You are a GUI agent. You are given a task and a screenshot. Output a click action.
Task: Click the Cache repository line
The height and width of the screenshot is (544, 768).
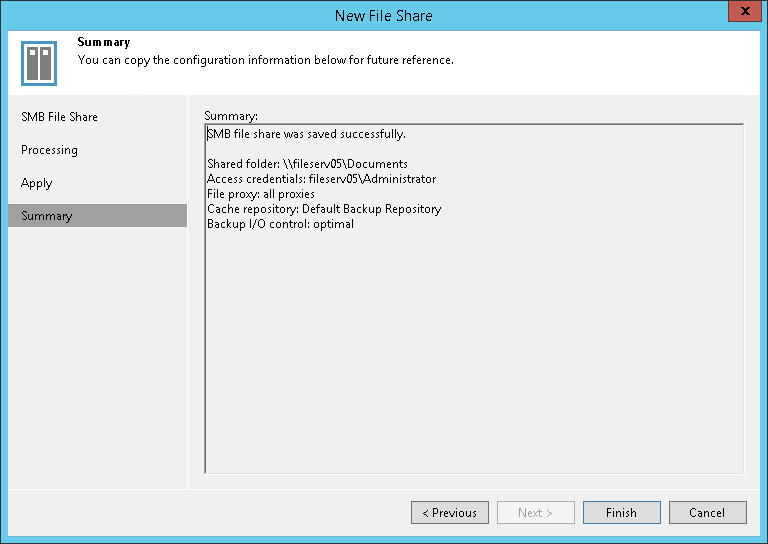click(324, 209)
